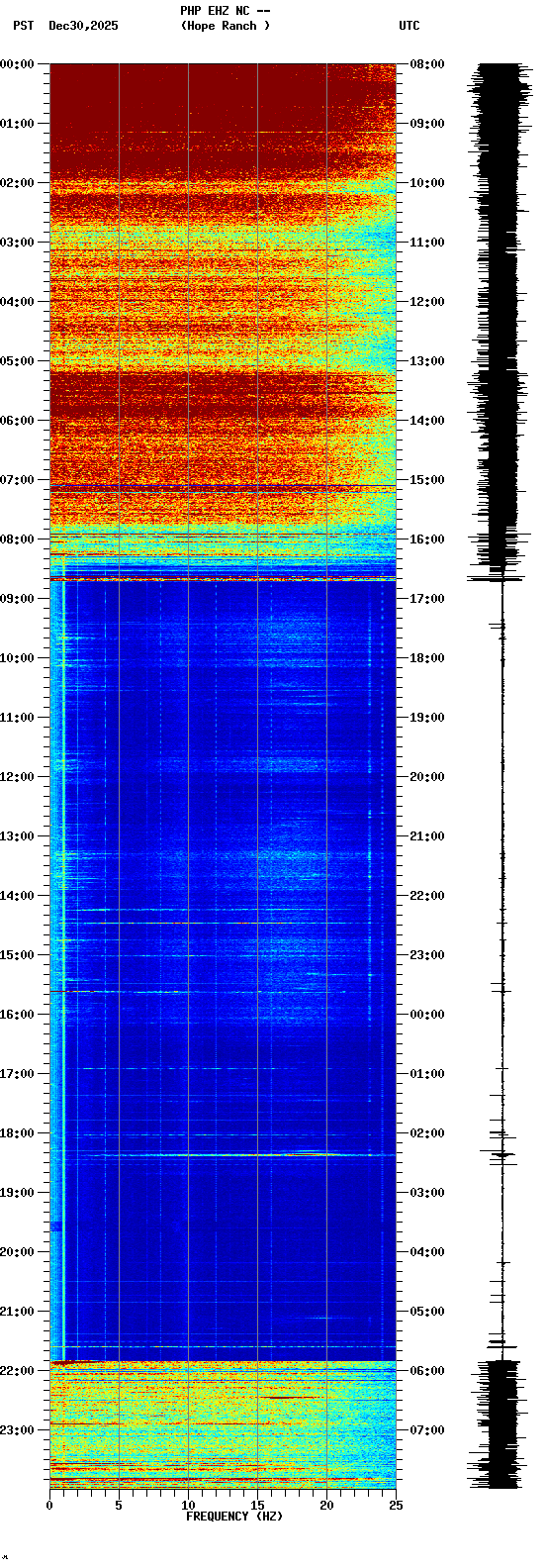Click the bright red 18-20 Hz event streak near 18:20
Viewport: 546px width, 1568px height.
tap(309, 1153)
